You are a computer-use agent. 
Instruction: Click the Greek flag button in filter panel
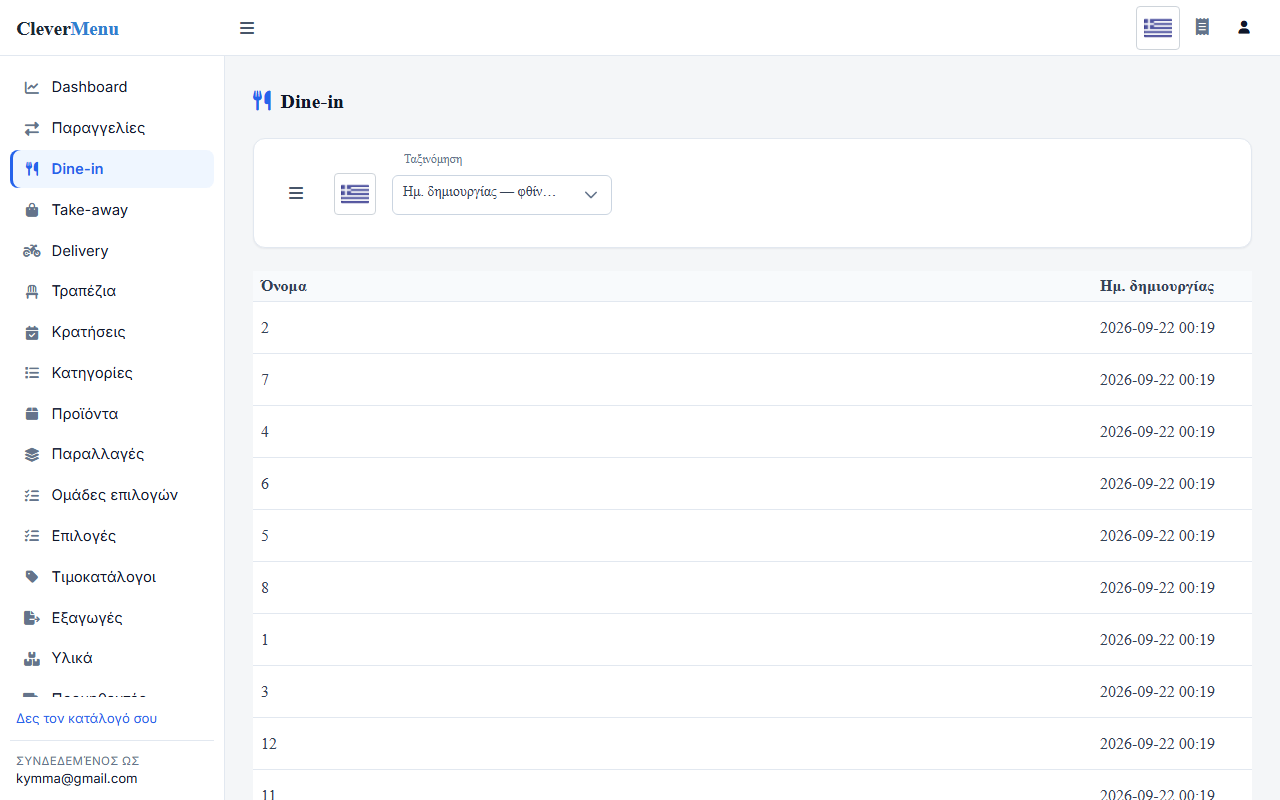(355, 194)
